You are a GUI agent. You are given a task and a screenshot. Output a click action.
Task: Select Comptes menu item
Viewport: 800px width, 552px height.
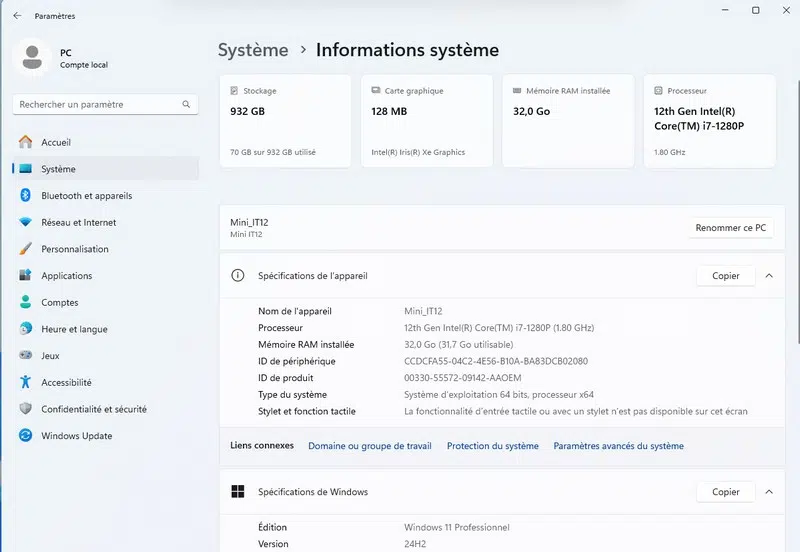tap(59, 302)
